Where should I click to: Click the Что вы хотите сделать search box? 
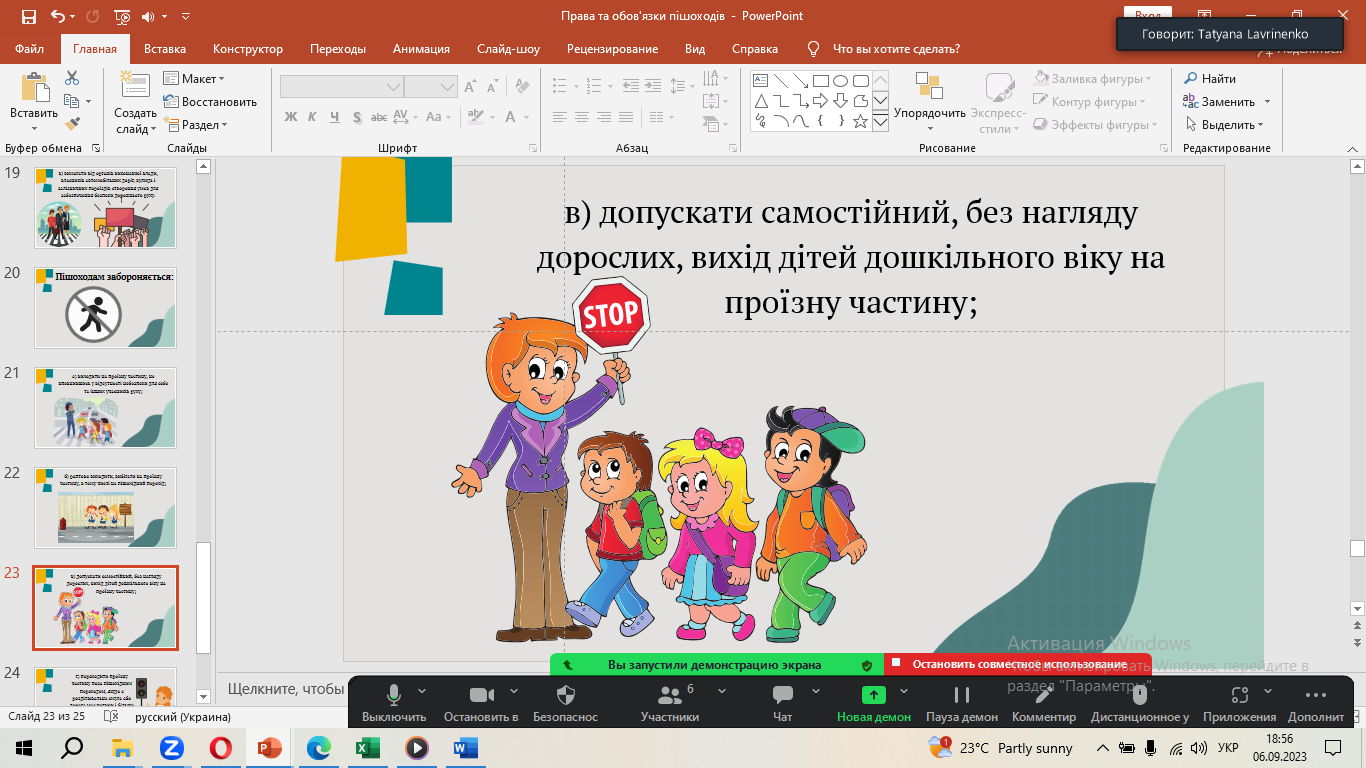[x=896, y=49]
